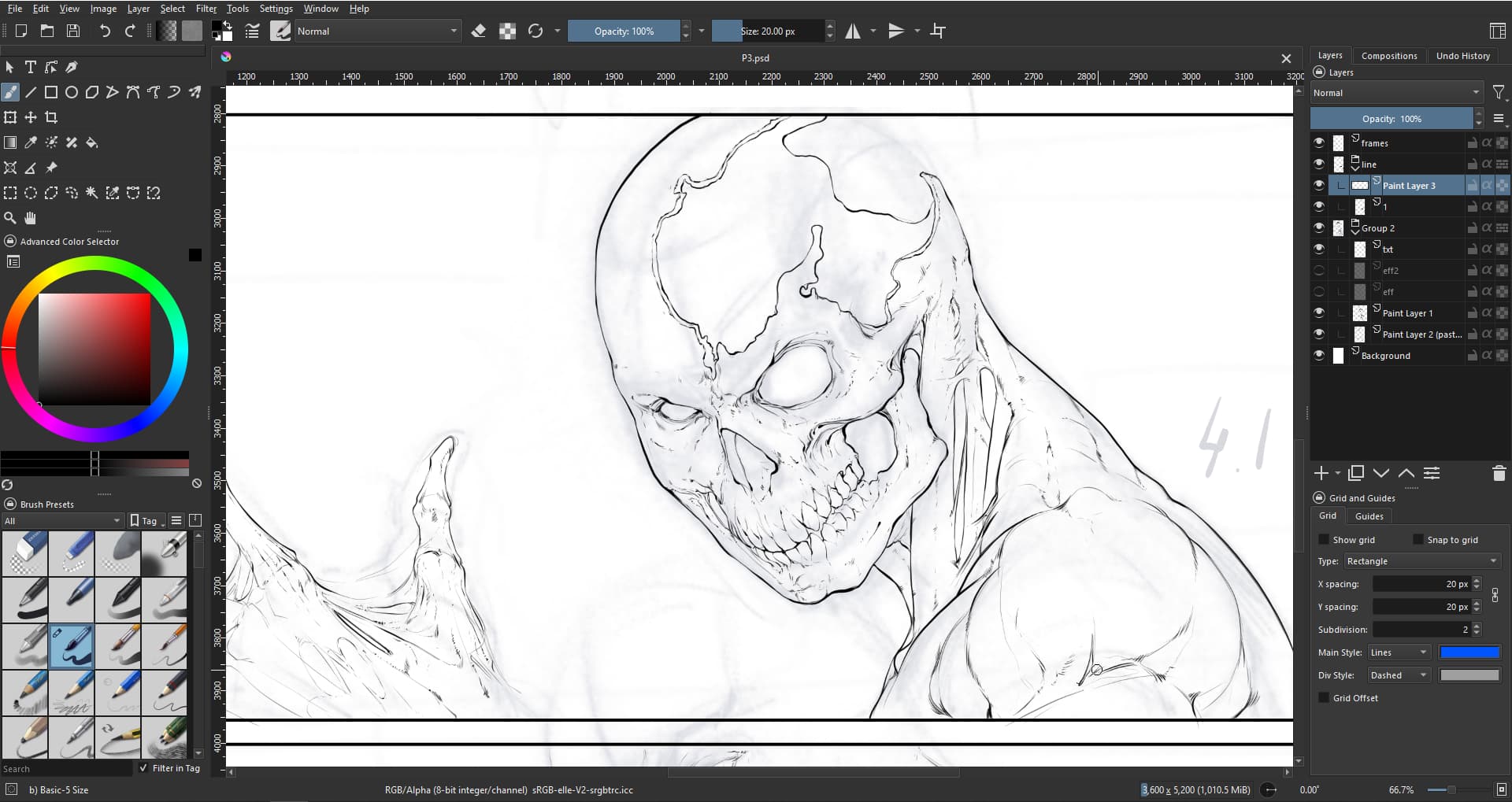Image resolution: width=1512 pixels, height=802 pixels.
Task: Delete the selected layer with trash icon
Action: tap(1499, 473)
